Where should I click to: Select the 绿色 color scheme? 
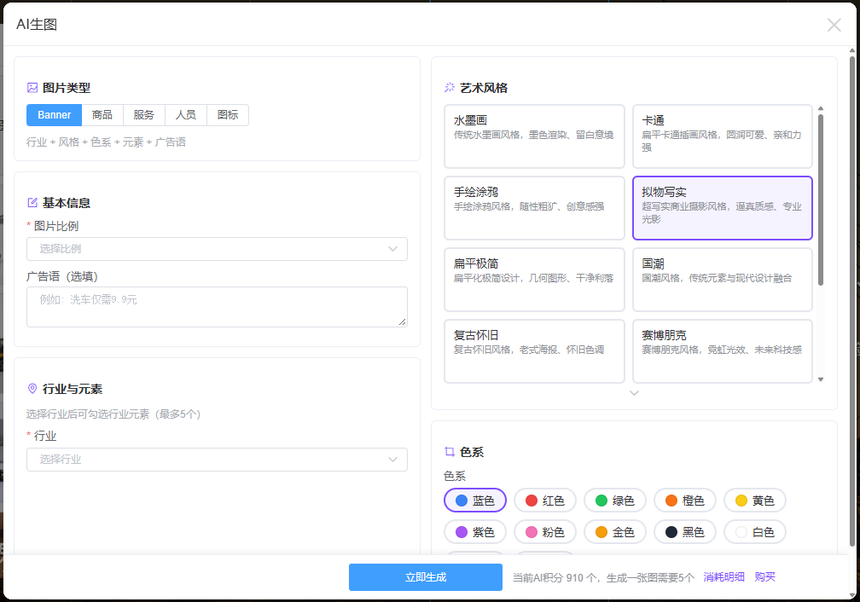(615, 501)
